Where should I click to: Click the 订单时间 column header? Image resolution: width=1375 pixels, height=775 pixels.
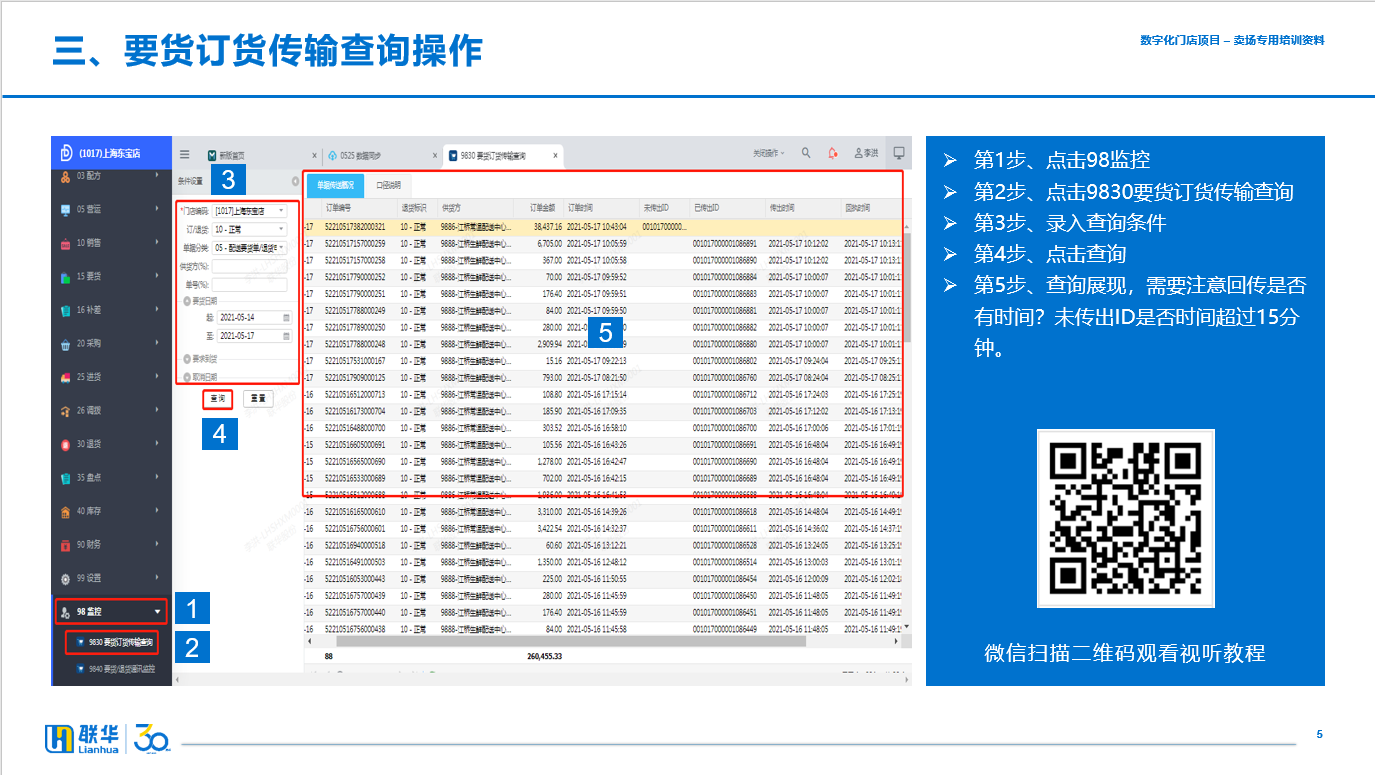[x=602, y=207]
